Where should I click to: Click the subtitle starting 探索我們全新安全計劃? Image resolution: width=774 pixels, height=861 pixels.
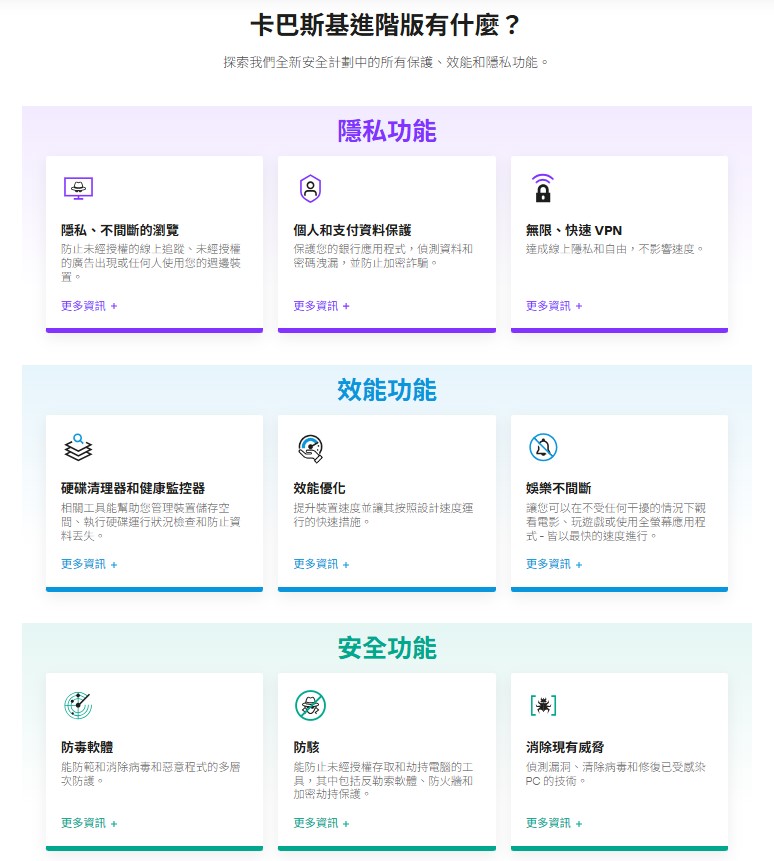click(x=387, y=62)
